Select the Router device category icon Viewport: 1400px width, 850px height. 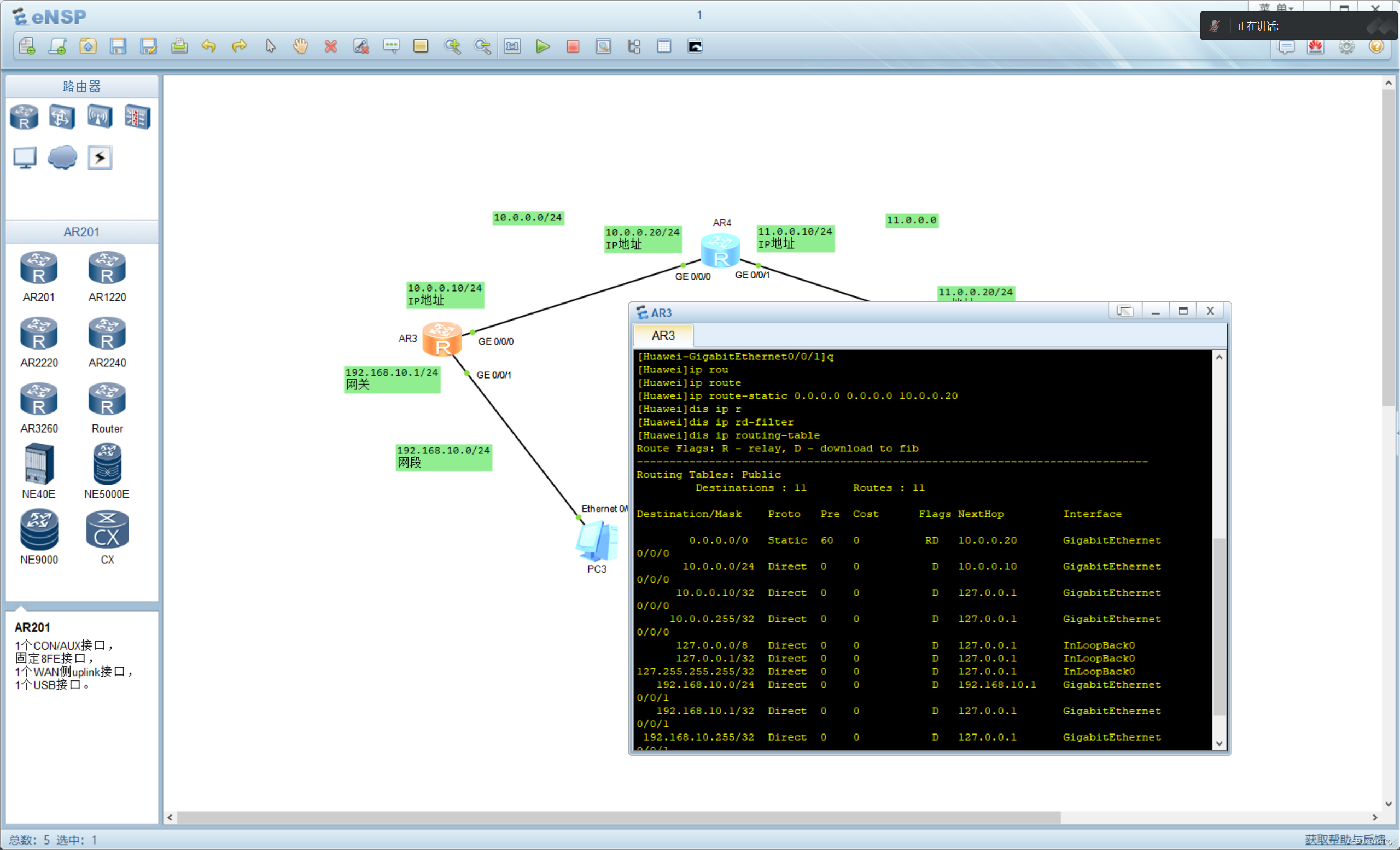(x=24, y=117)
